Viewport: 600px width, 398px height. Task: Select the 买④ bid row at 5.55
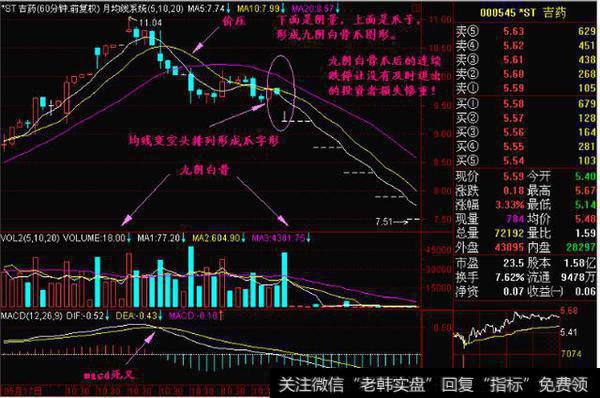pyautogui.click(x=526, y=146)
